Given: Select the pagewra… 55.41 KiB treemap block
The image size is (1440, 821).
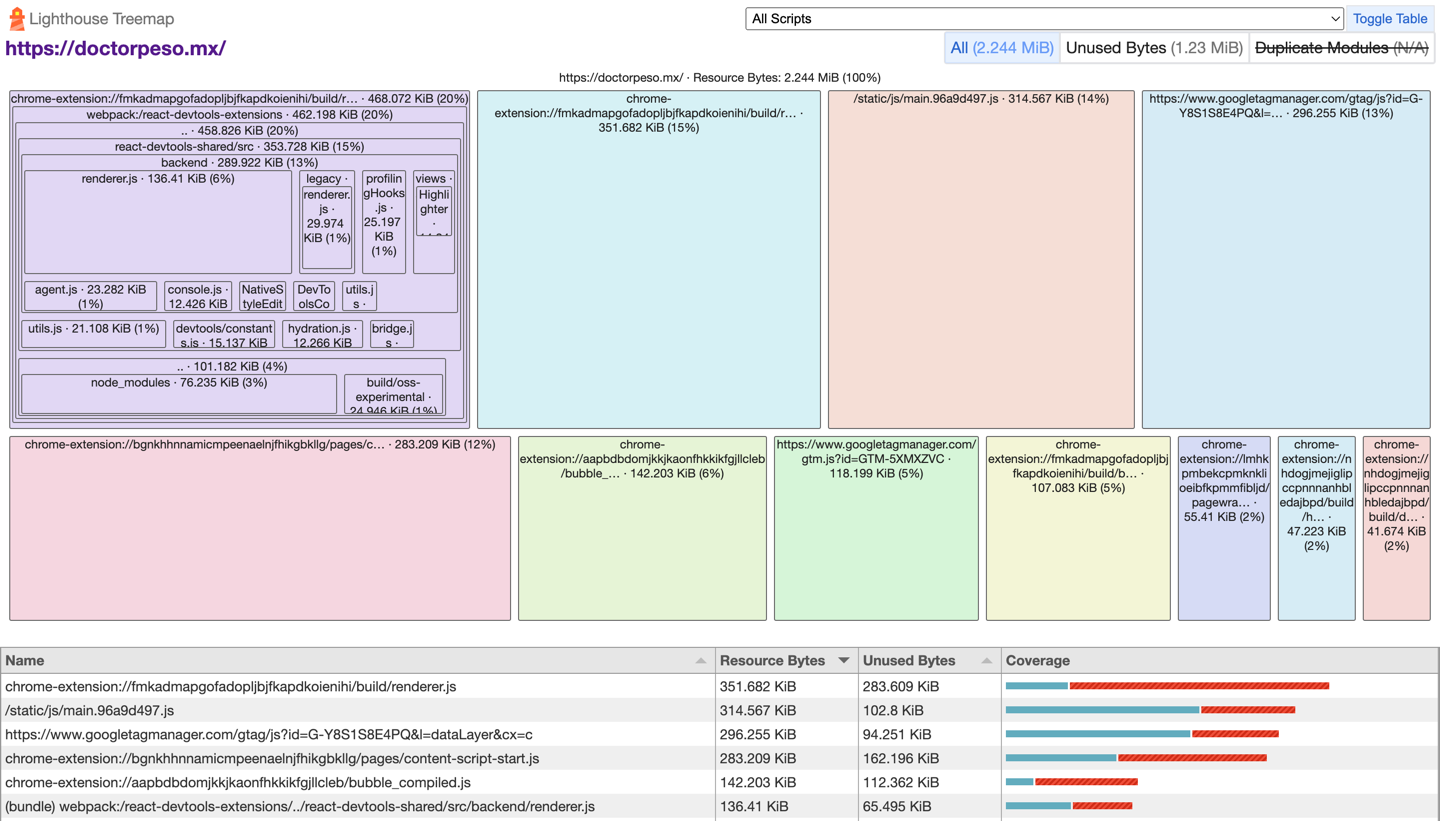Looking at the screenshot, I should [x=1224, y=528].
